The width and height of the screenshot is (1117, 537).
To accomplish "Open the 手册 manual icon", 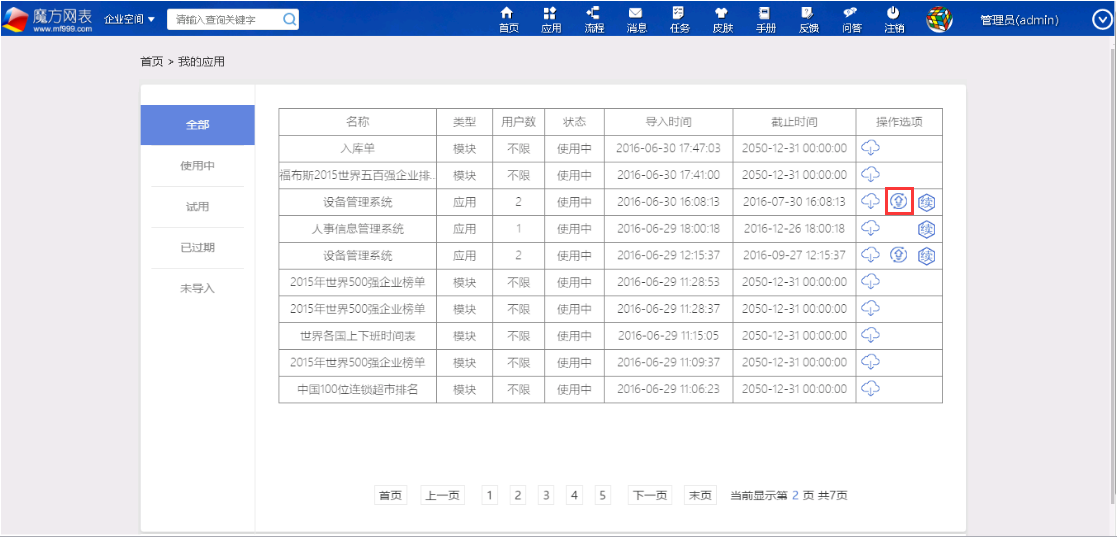I will click(765, 20).
